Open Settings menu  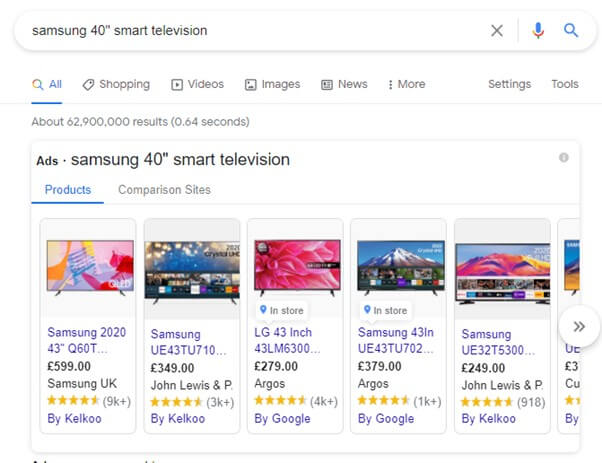coord(509,84)
